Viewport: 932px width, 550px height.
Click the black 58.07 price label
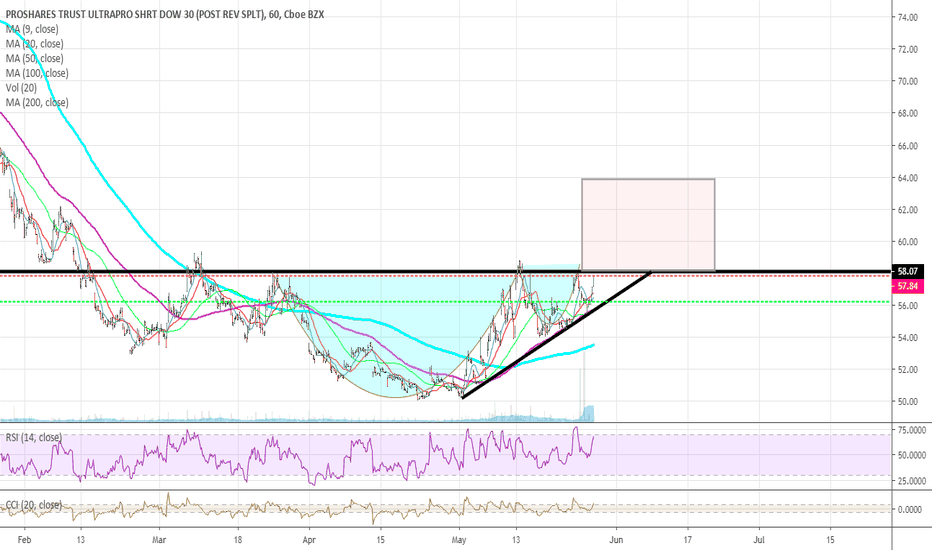[908, 272]
